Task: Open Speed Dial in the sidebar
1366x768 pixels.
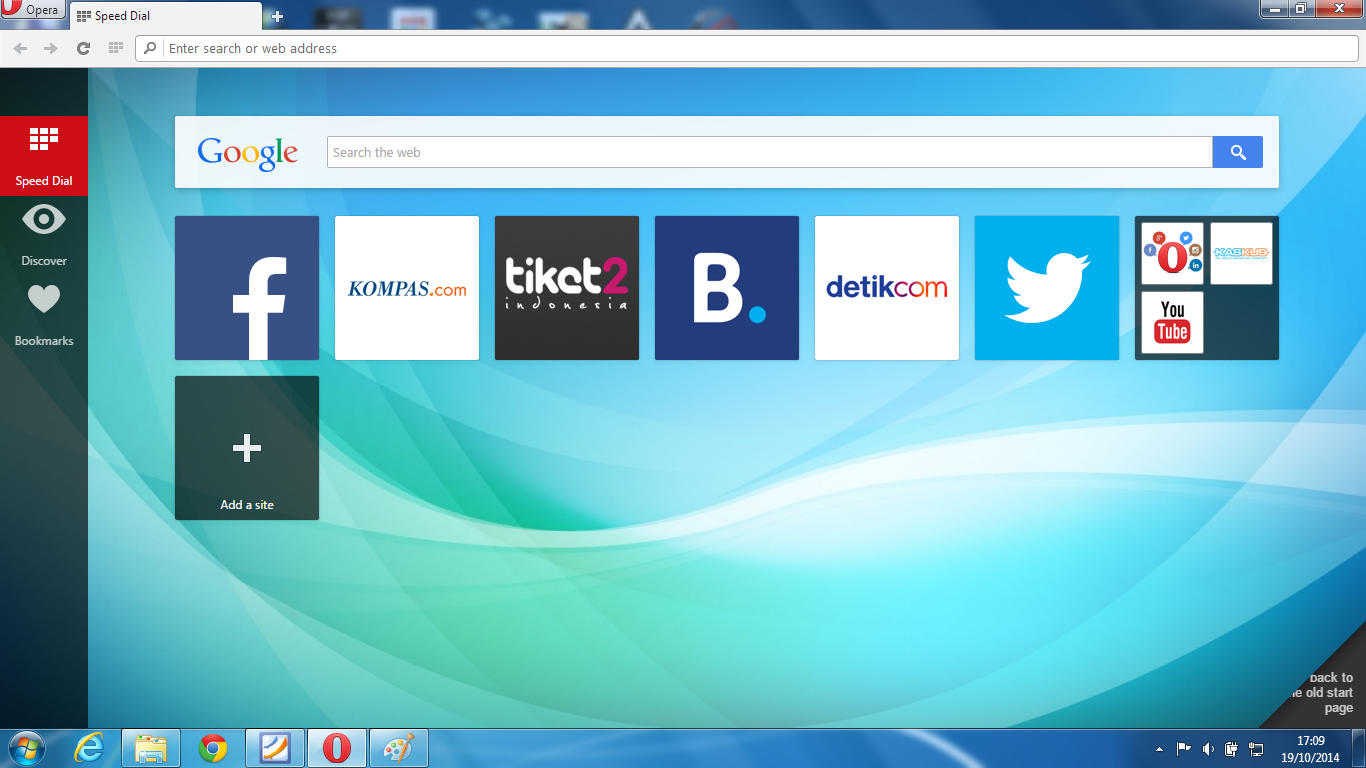Action: point(44,155)
